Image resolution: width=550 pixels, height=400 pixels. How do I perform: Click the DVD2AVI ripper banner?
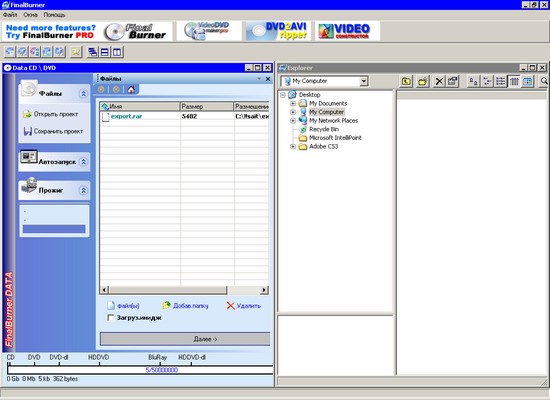[279, 31]
